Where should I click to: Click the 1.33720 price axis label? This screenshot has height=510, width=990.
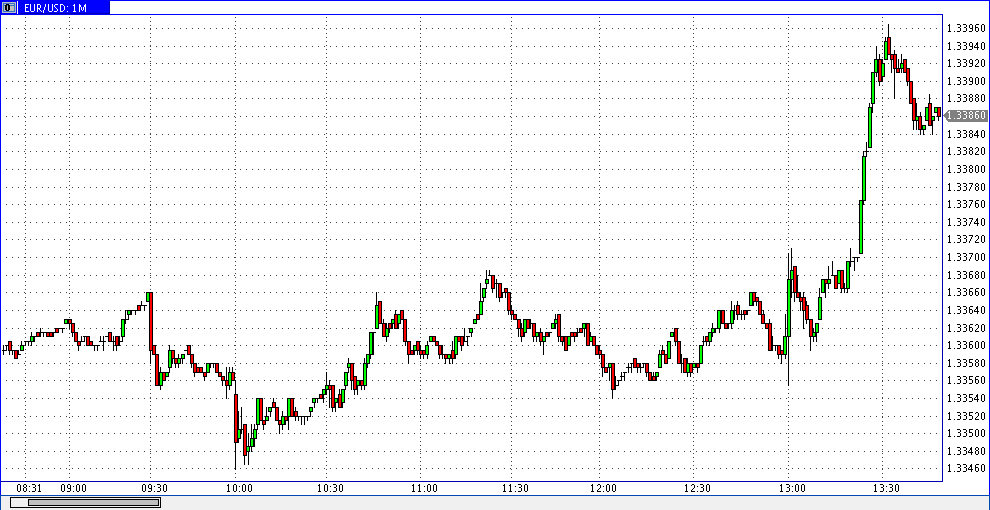967,239
